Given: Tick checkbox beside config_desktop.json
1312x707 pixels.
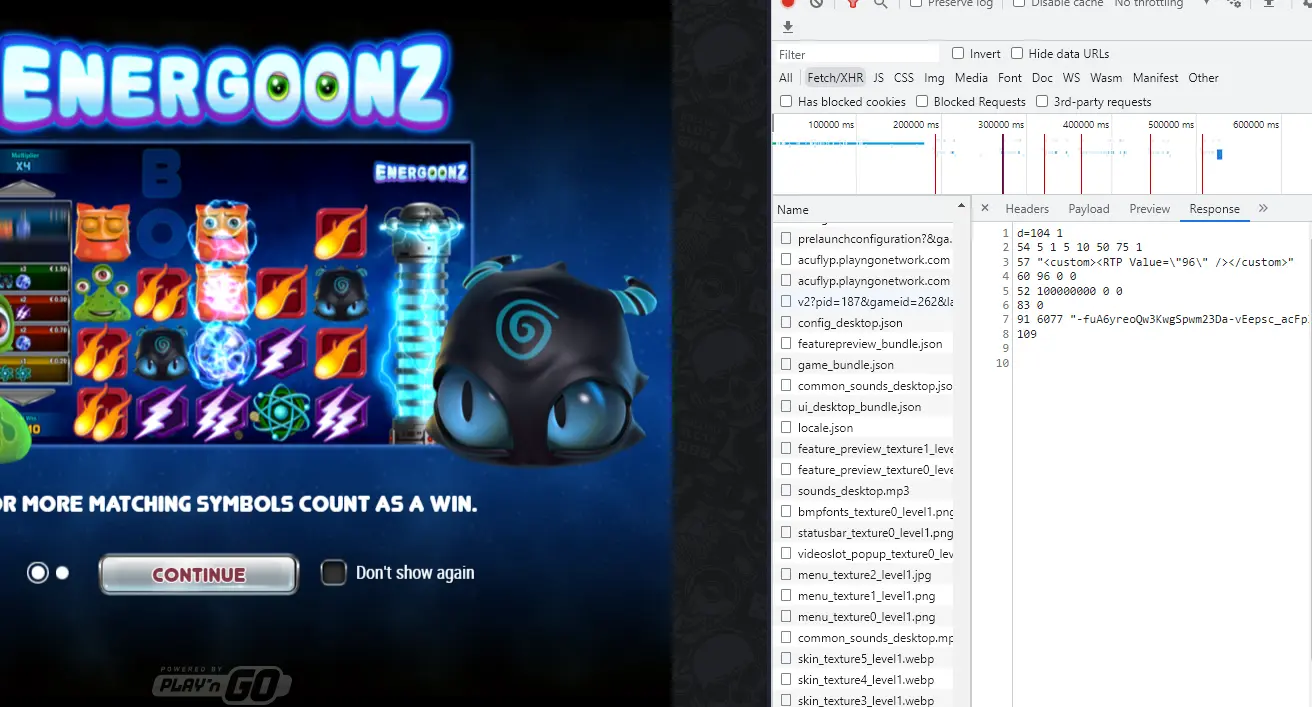Looking at the screenshot, I should (x=787, y=322).
